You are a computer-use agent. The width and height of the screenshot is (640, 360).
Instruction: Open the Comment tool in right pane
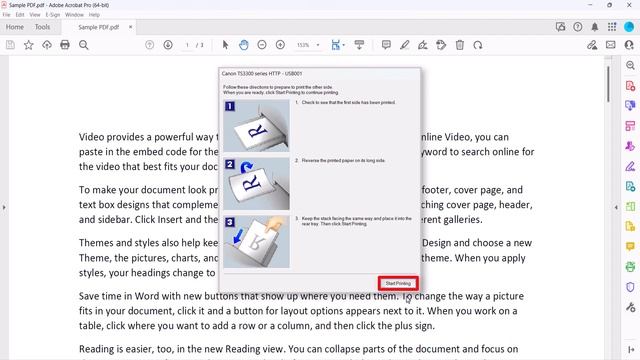tap(630, 247)
